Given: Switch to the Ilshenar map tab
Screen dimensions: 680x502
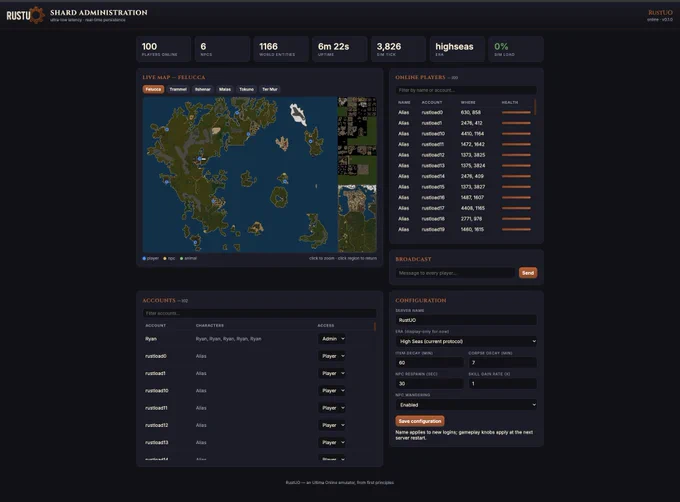Looking at the screenshot, I should 203,89.
